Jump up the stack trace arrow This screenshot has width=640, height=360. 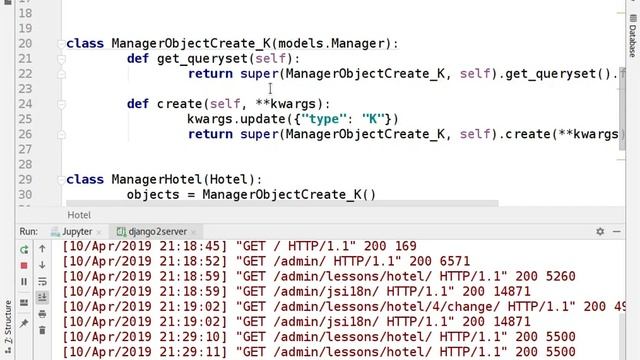click(x=42, y=249)
